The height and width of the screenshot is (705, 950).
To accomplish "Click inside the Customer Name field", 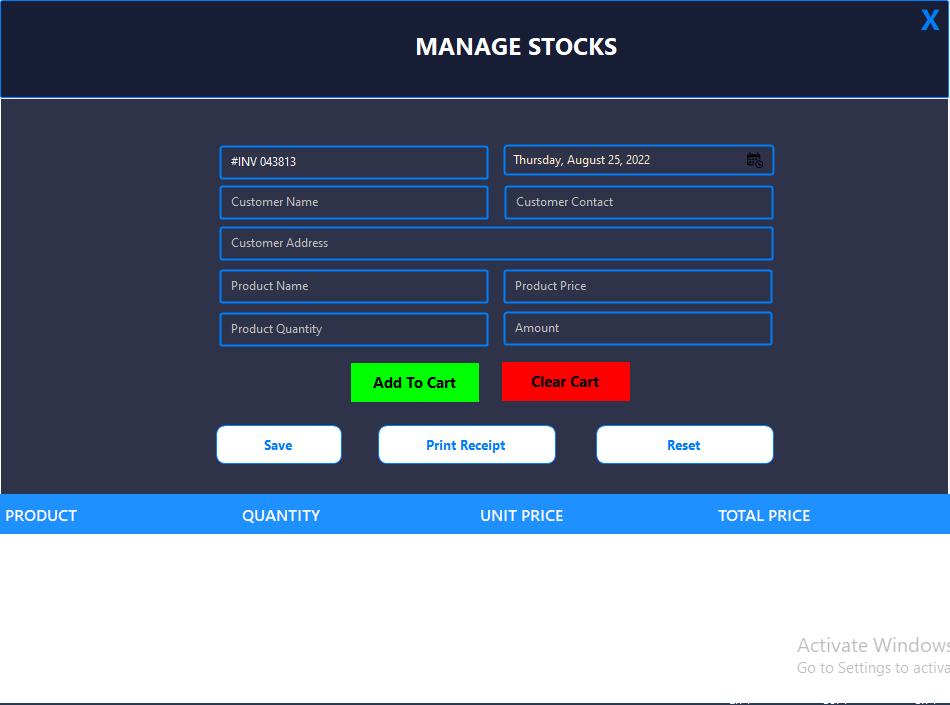I will tap(353, 202).
